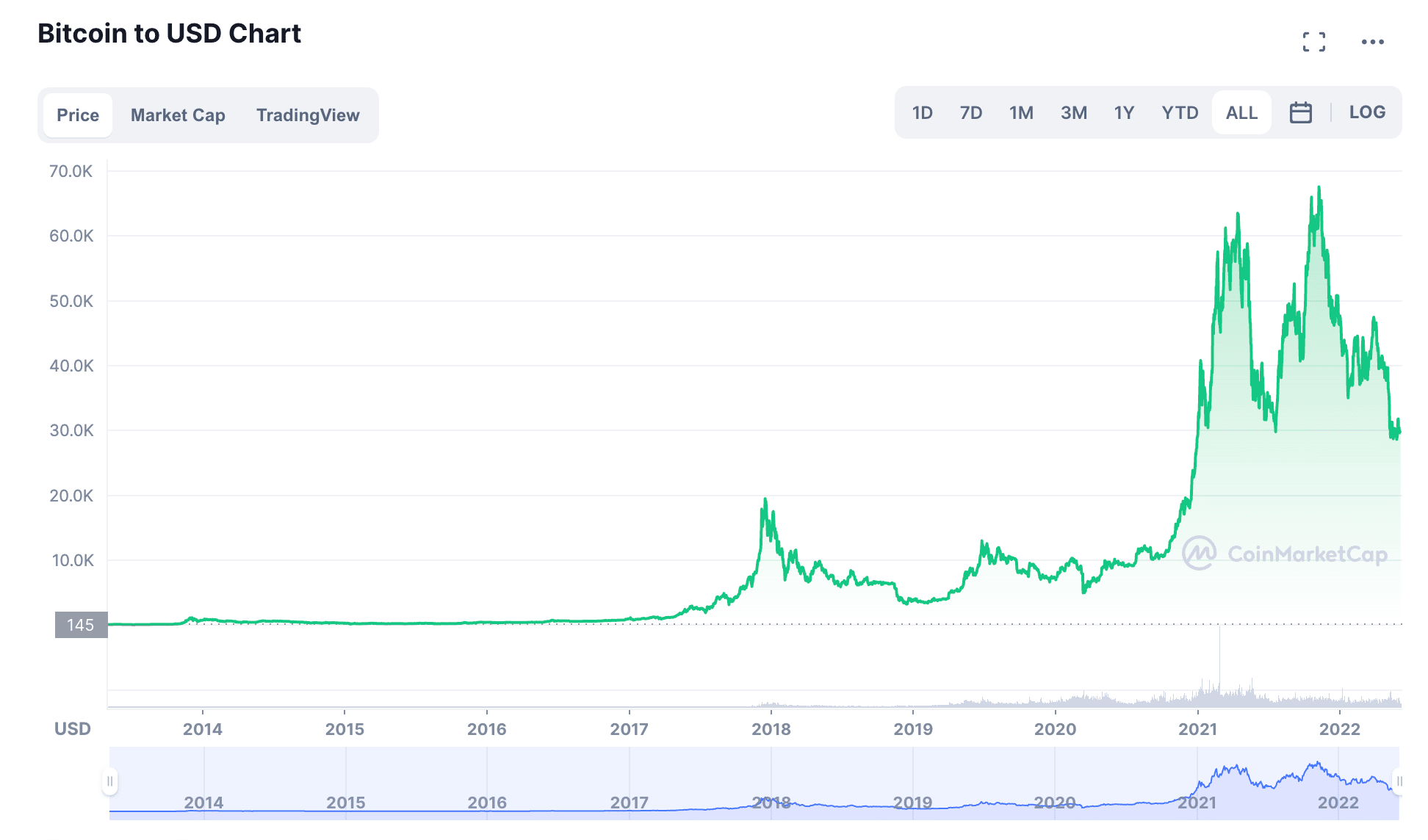Click the right range slider handle
The image size is (1428, 840).
[1398, 781]
